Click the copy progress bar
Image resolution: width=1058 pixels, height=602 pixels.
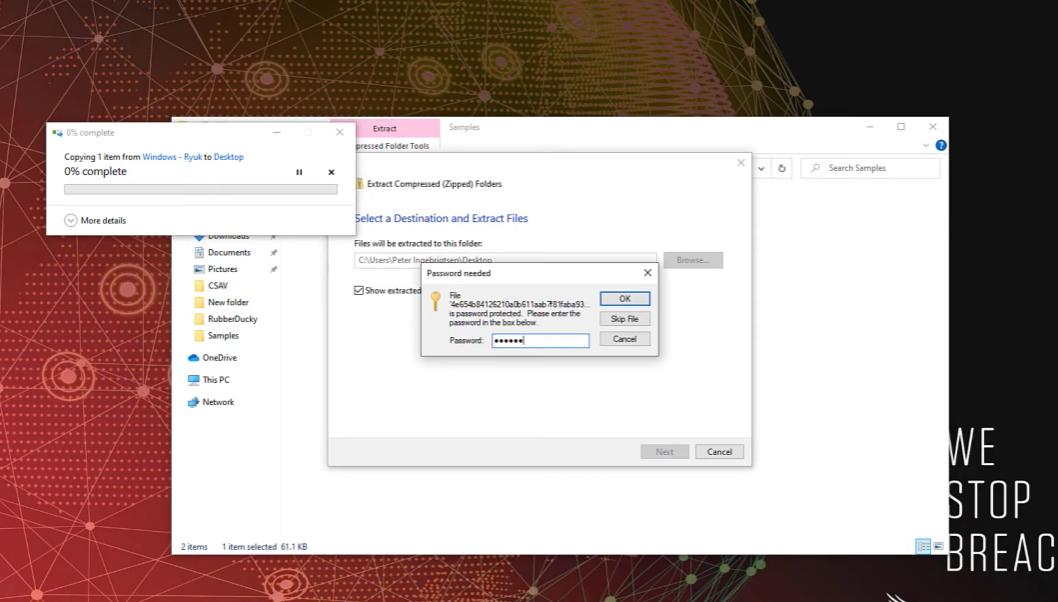pos(201,190)
